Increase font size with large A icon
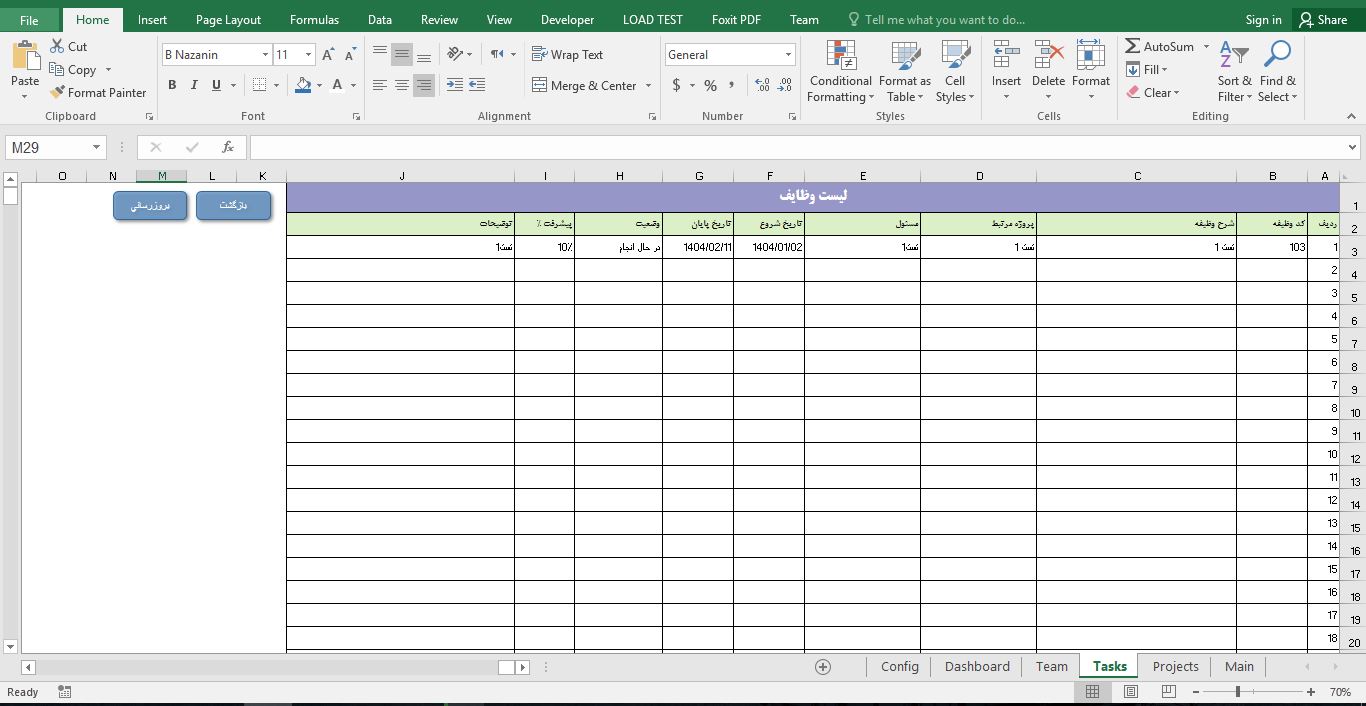Image resolution: width=1366 pixels, height=706 pixels. click(x=328, y=55)
